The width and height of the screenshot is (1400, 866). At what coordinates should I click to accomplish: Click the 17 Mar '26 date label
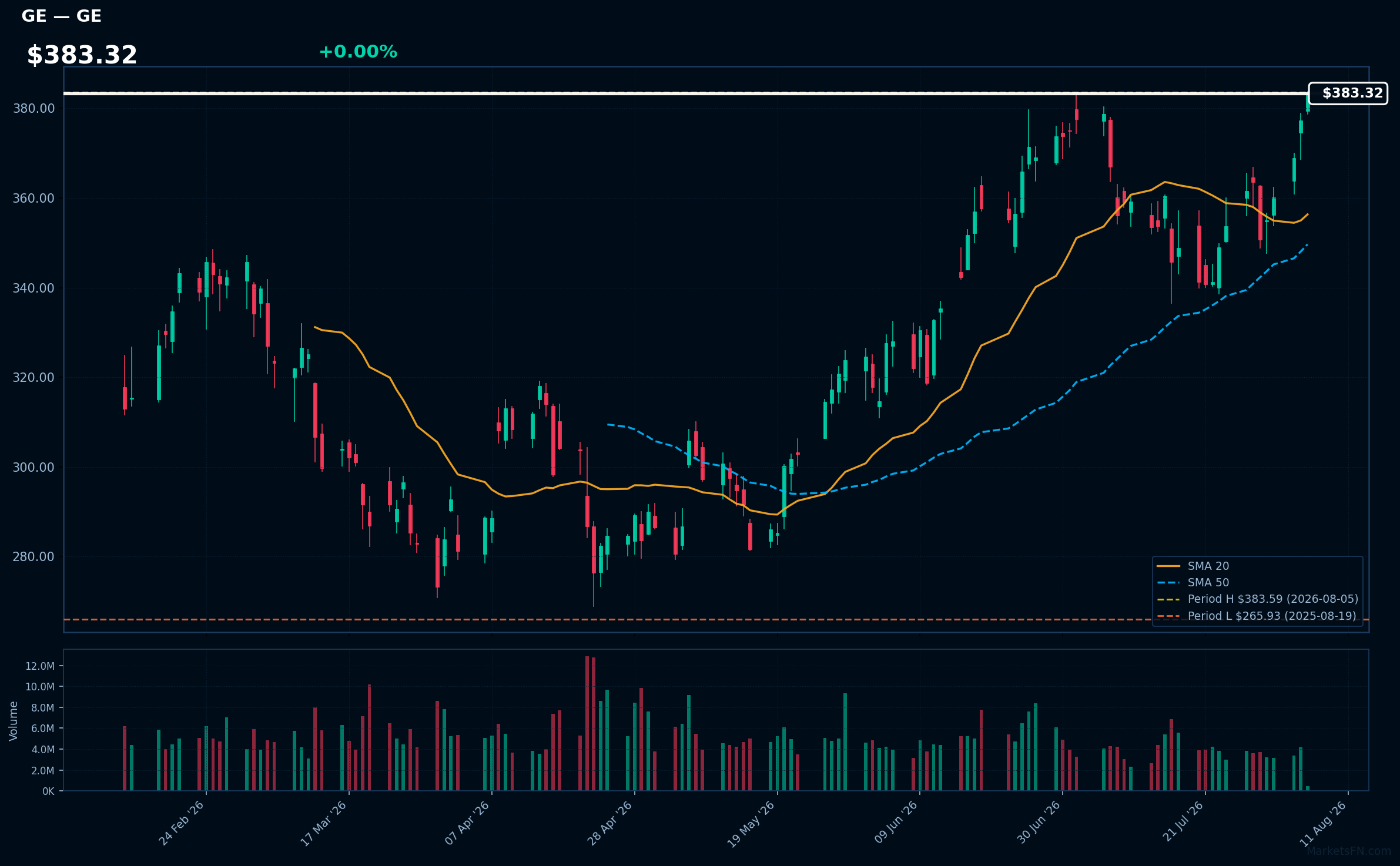pos(323,823)
